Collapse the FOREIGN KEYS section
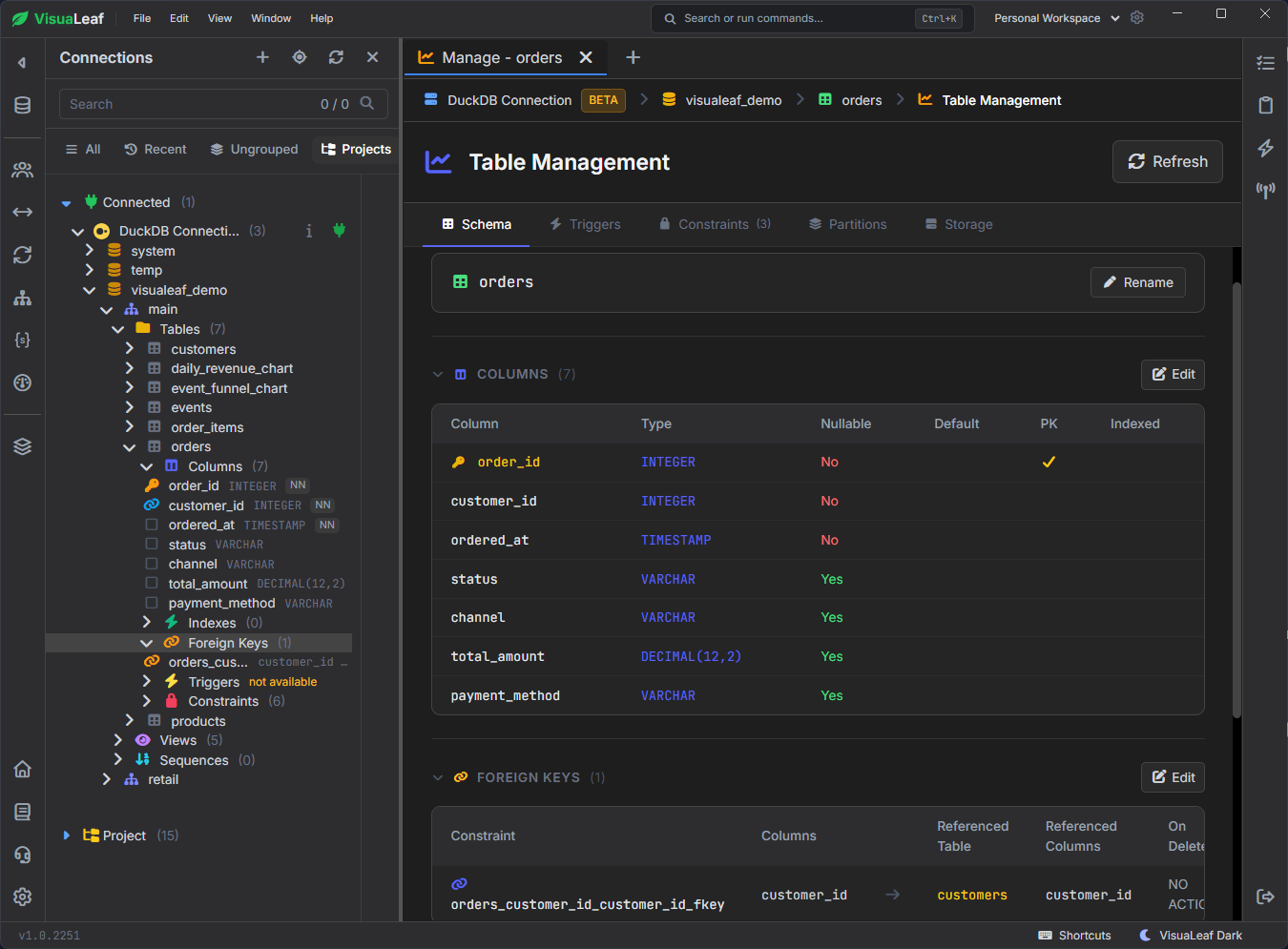 point(438,777)
